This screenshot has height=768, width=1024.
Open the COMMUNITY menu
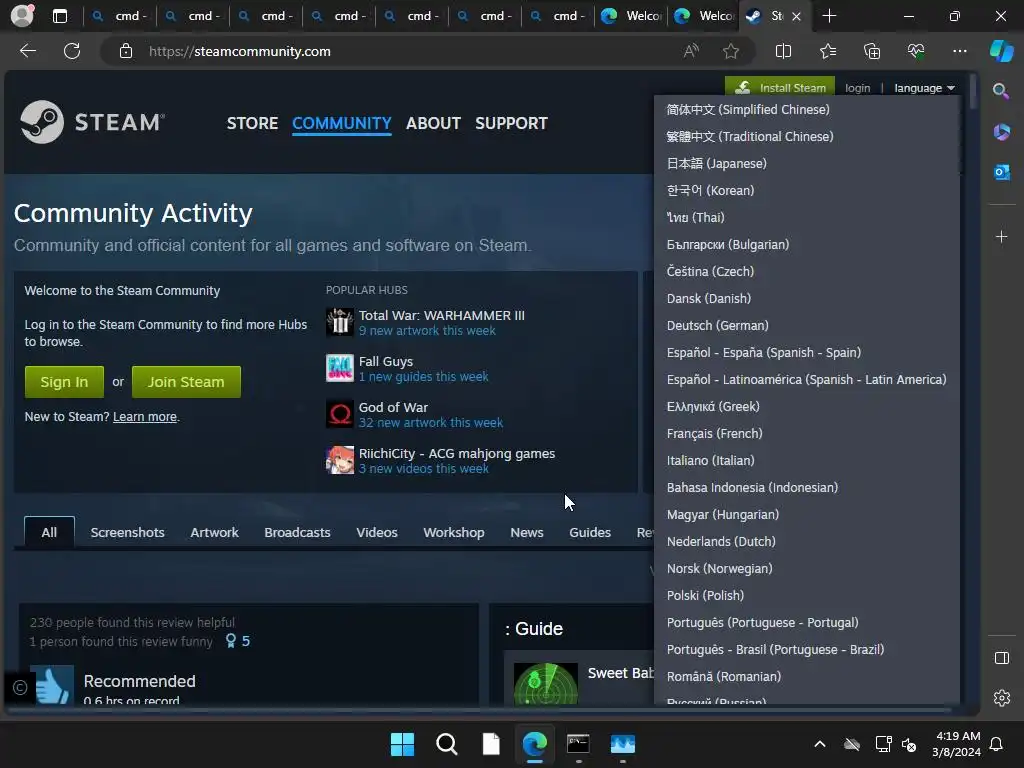pos(342,123)
